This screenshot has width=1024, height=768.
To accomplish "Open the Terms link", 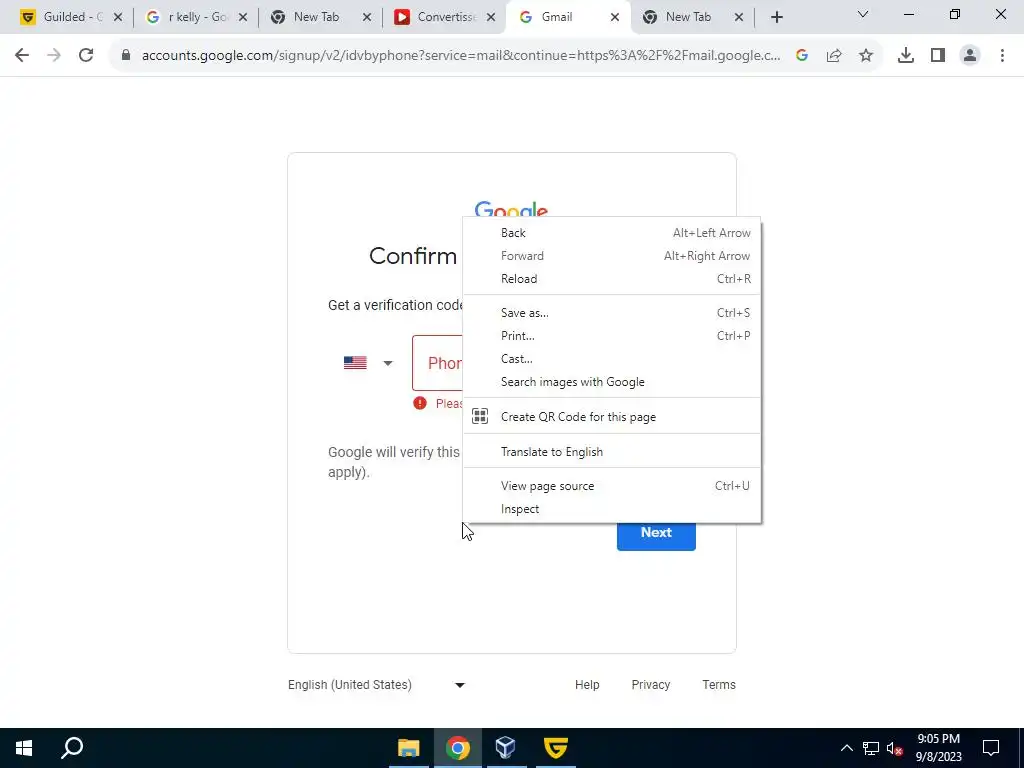I will point(719,685).
